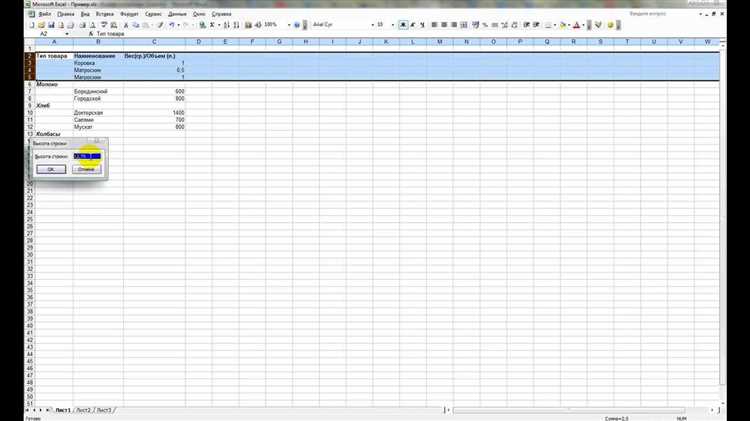Click the Наименование header cell
Screen dimensions: 750x421
pos(98,56)
